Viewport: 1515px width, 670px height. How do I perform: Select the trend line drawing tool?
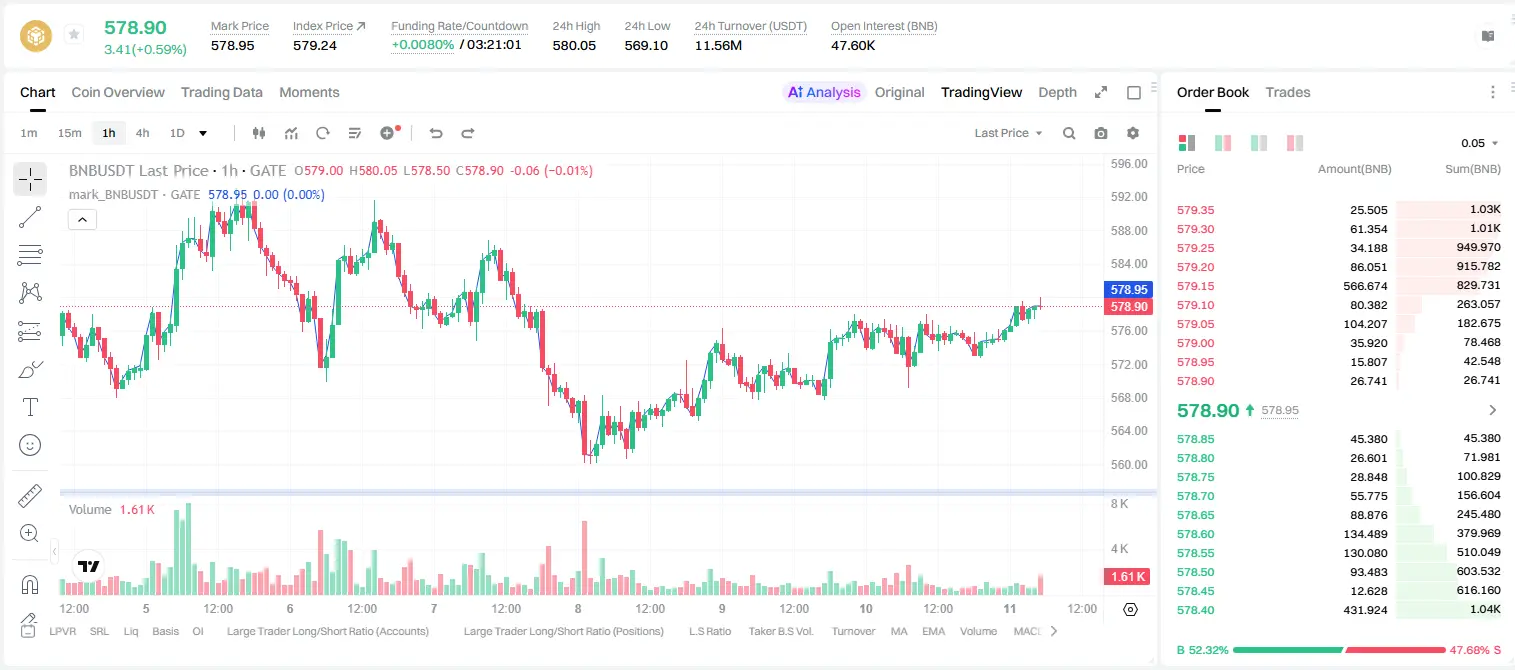tap(30, 217)
